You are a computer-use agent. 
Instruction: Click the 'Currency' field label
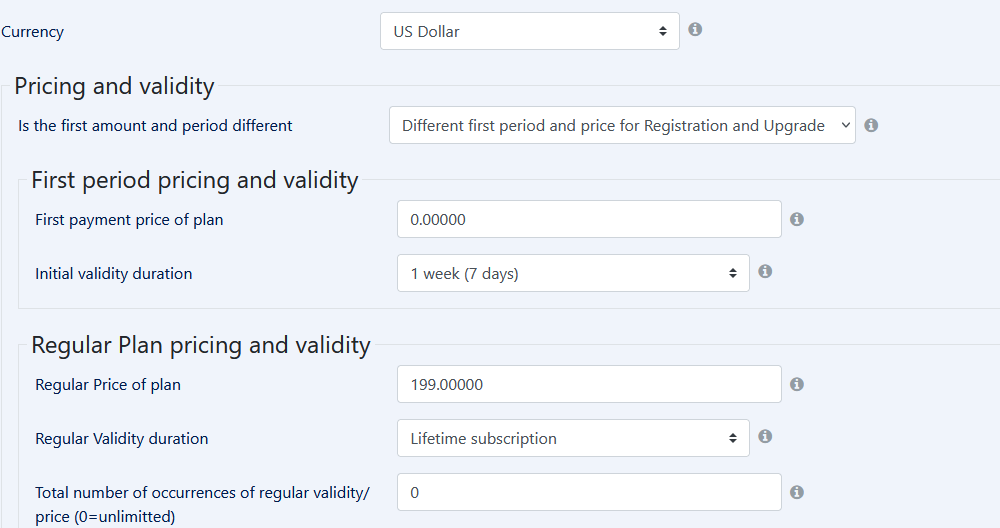point(32,32)
